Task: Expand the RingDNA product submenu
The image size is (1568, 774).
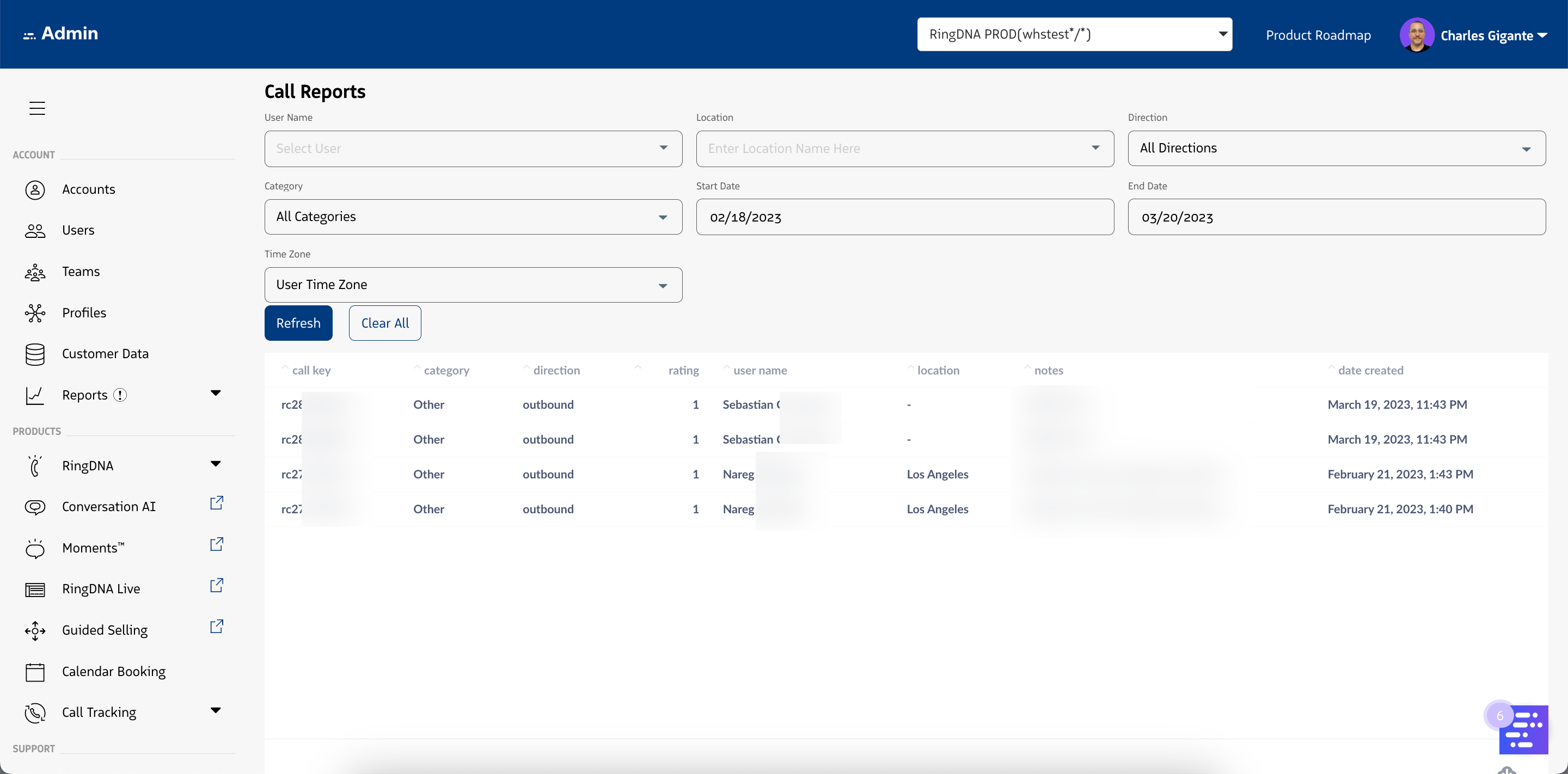Action: click(x=216, y=464)
